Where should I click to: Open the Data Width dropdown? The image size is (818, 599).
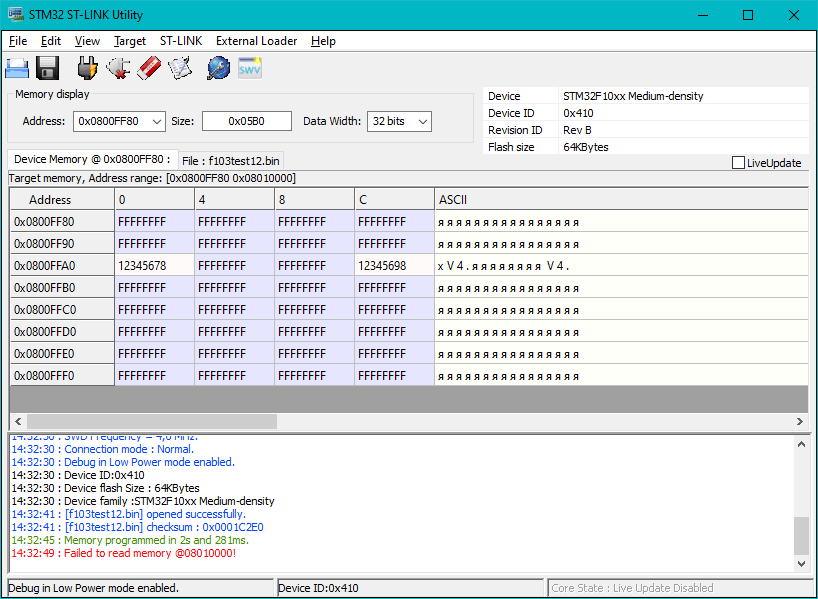tap(423, 122)
